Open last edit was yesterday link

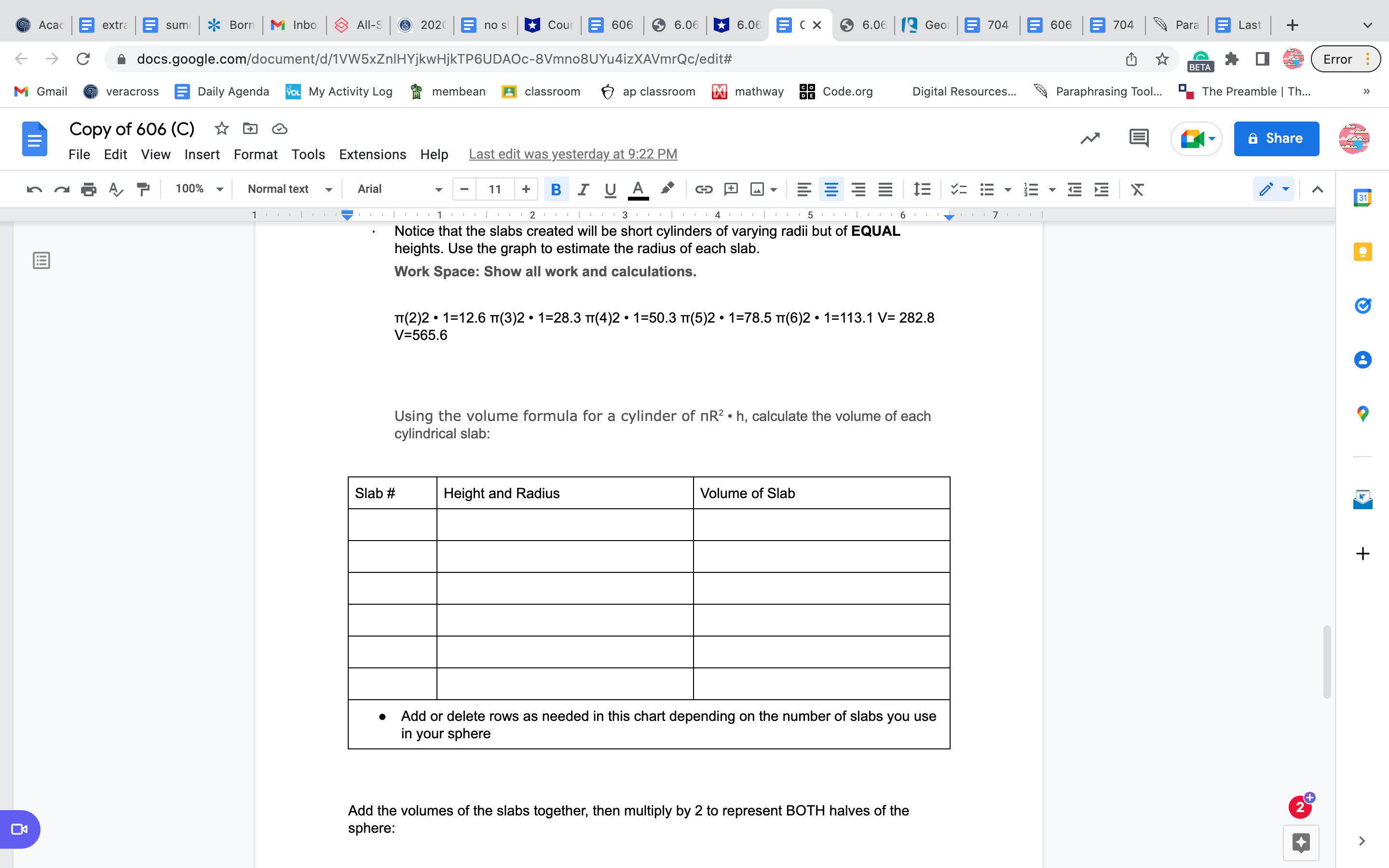pos(572,154)
